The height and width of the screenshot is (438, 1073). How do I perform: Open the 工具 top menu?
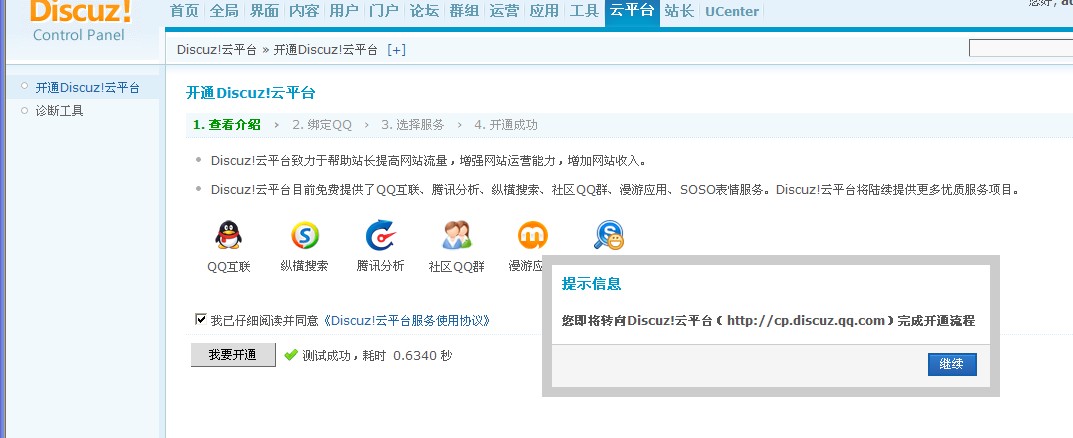pos(584,11)
